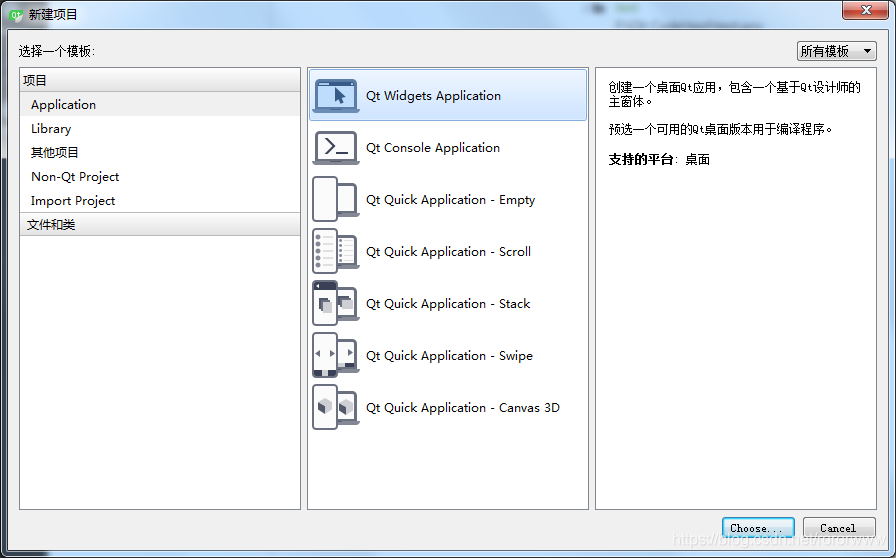This screenshot has height=558, width=896.
Task: Open the 所有模板 template filter dropdown
Action: (837, 51)
